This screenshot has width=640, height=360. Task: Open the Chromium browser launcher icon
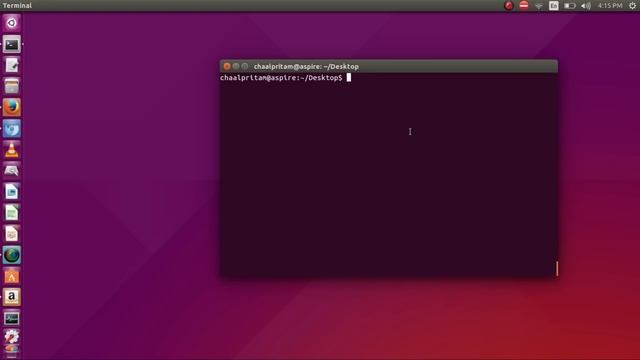point(11,129)
